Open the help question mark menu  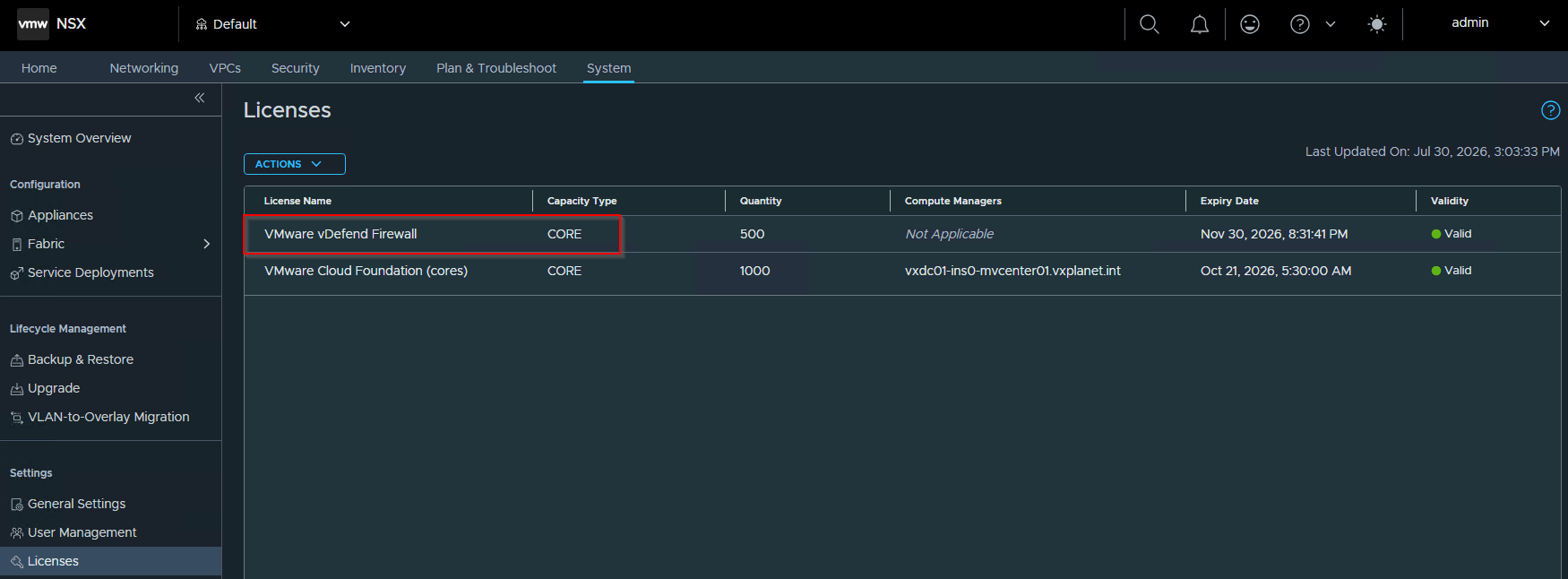click(x=1300, y=24)
